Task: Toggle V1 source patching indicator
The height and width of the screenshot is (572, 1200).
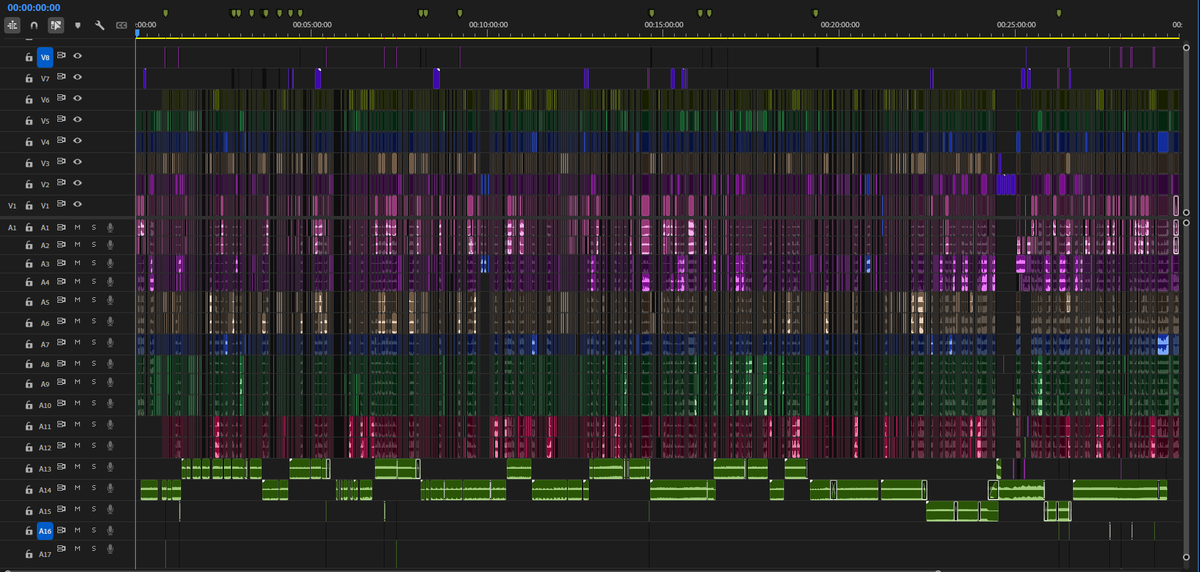Action: 13,205
